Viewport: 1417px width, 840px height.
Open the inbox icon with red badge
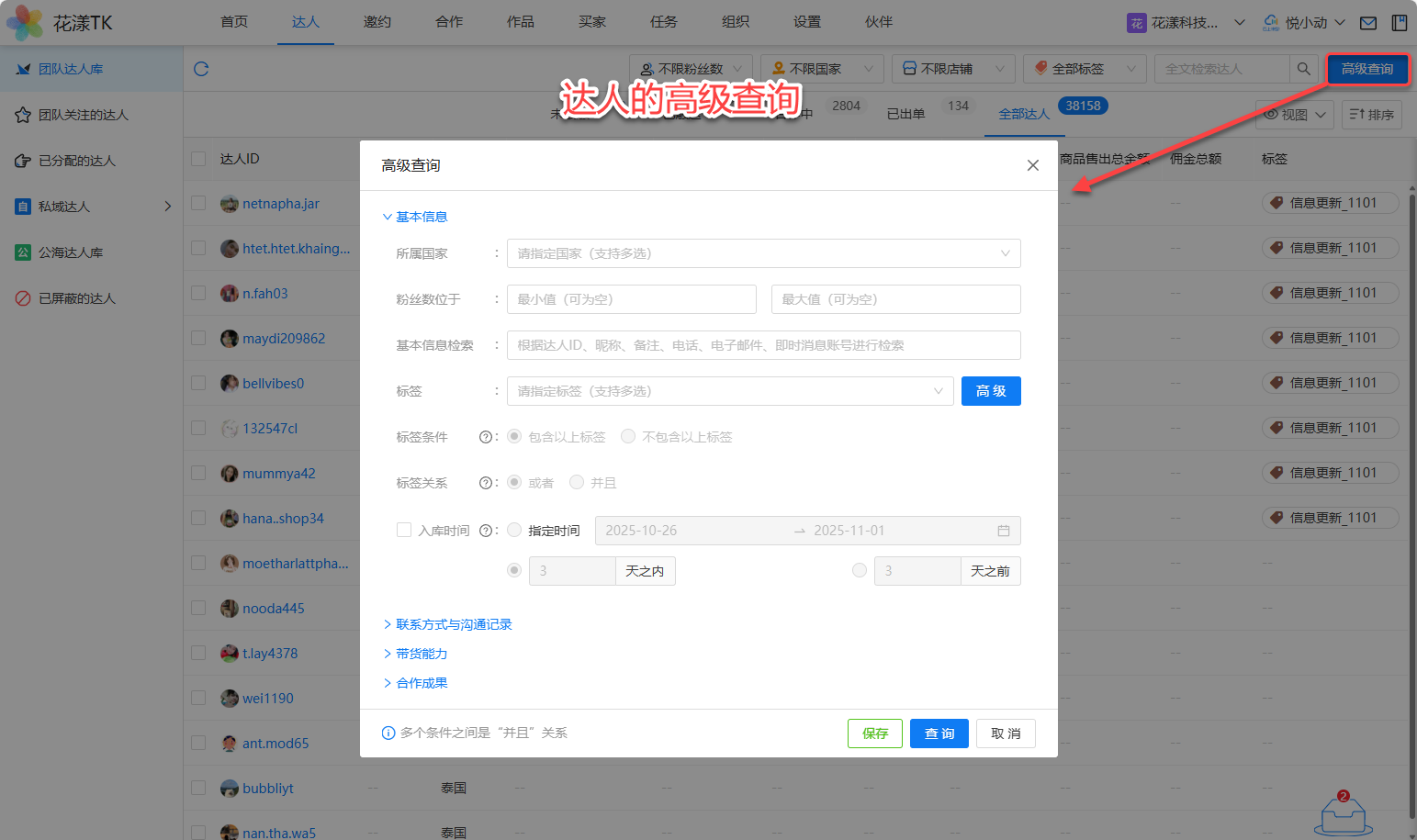pos(1343,813)
